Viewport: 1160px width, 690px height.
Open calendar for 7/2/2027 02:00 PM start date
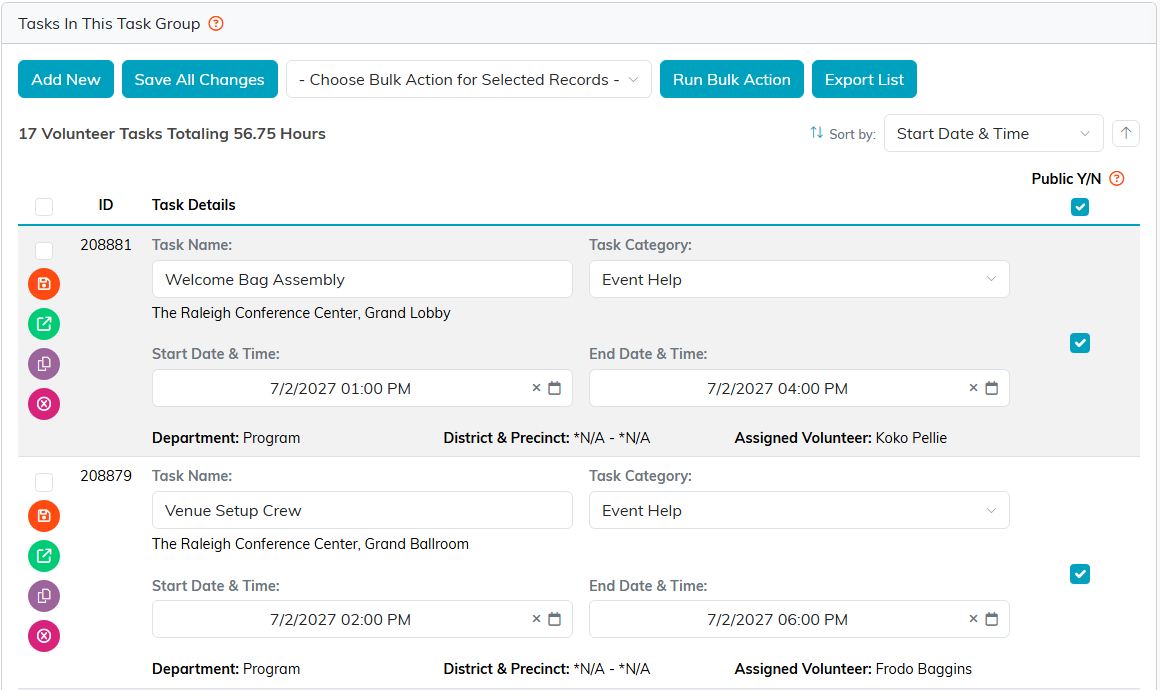(x=555, y=619)
